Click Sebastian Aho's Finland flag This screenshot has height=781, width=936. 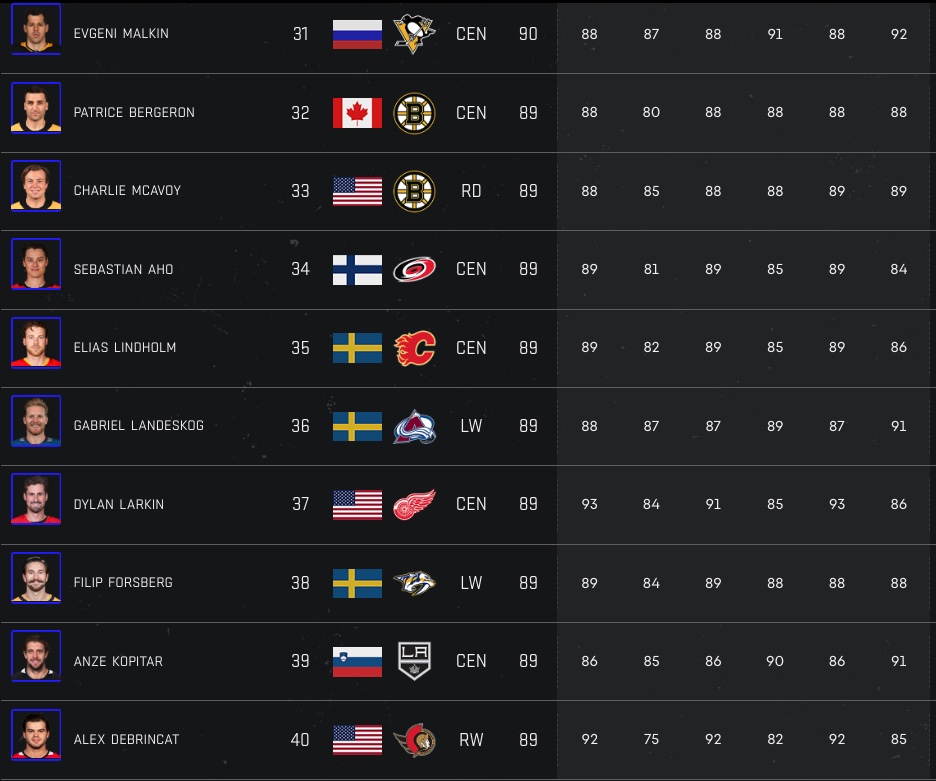(x=357, y=270)
